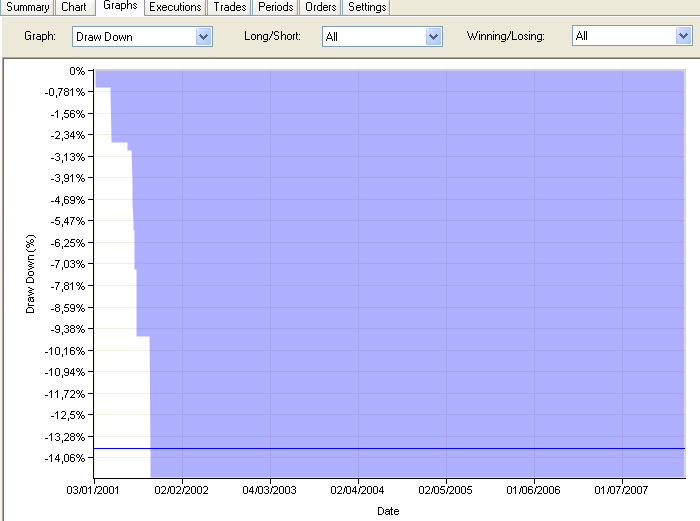Go to the Executions tab

(x=175, y=7)
